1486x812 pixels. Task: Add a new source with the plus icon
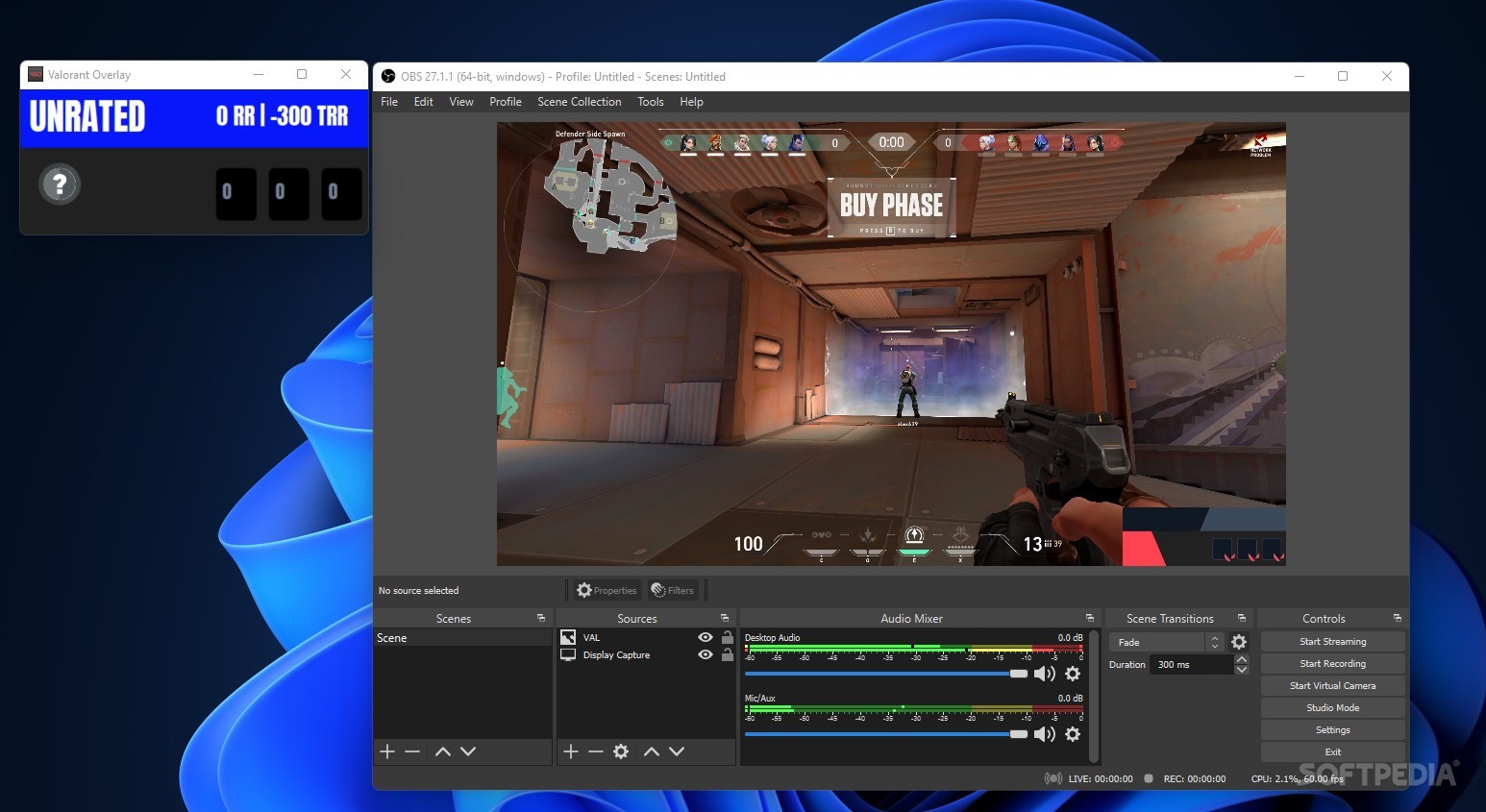pyautogui.click(x=571, y=751)
